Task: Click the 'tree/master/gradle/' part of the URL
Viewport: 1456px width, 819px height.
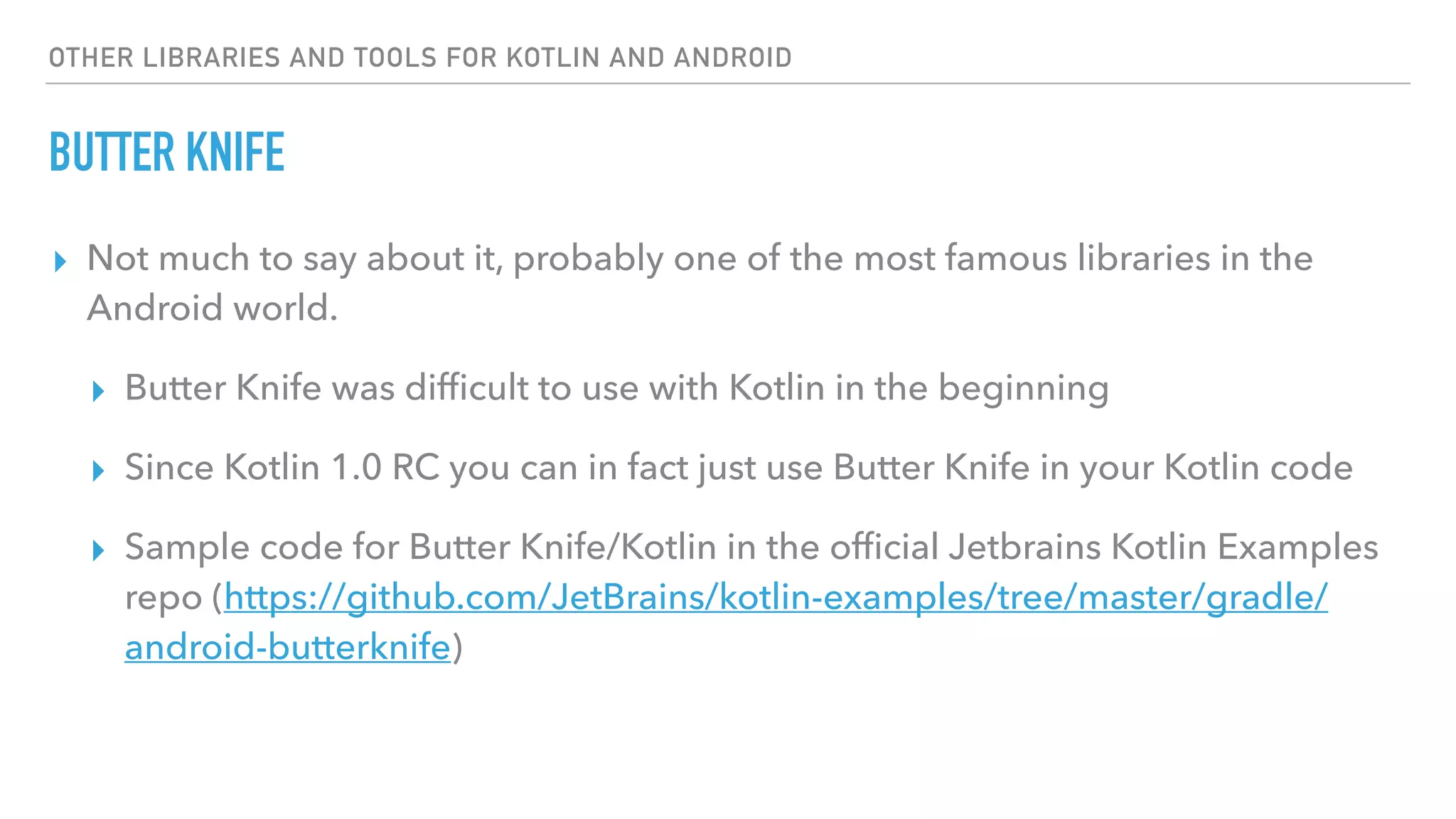Action: pyautogui.click(x=1163, y=597)
